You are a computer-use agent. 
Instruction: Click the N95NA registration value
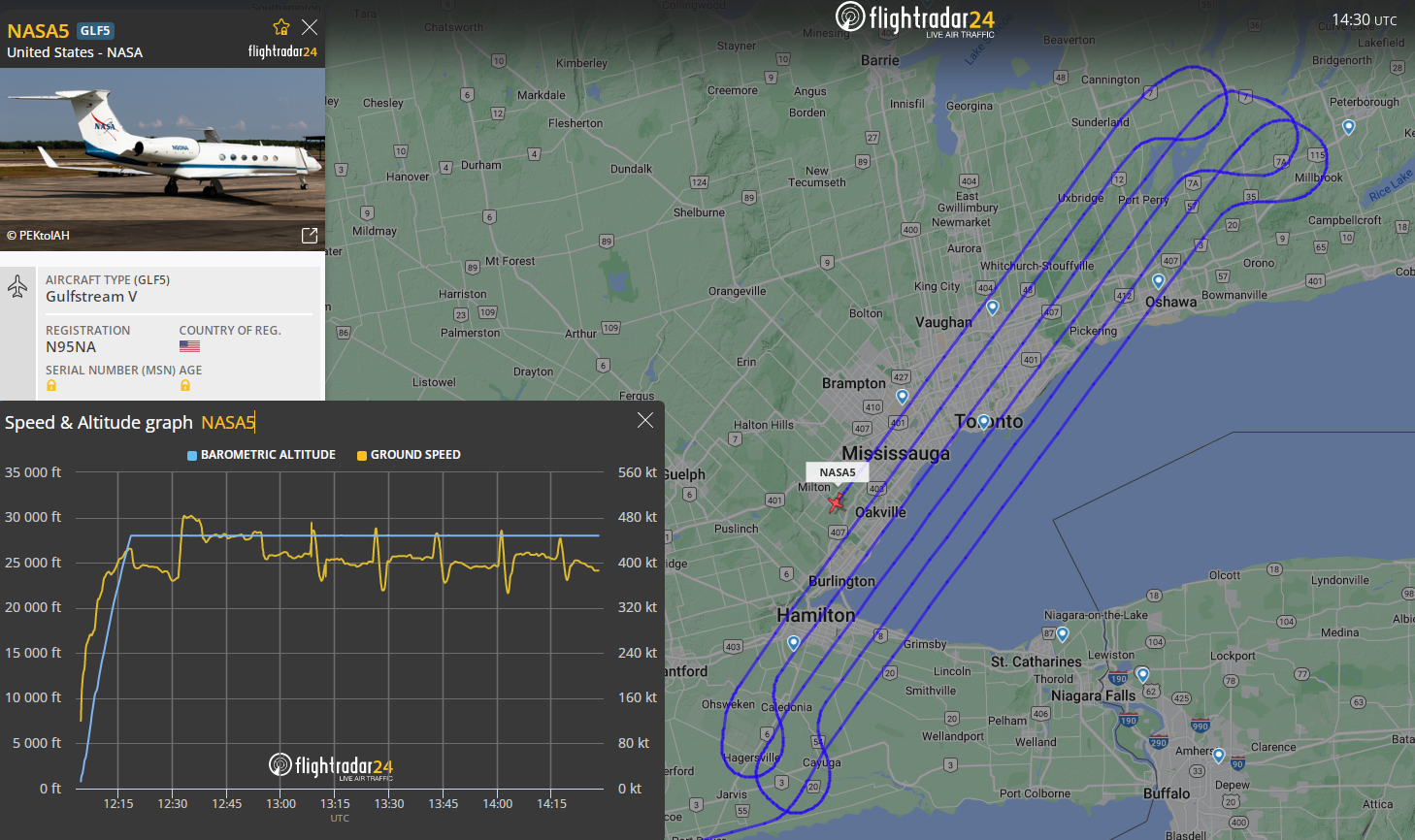pyautogui.click(x=71, y=347)
